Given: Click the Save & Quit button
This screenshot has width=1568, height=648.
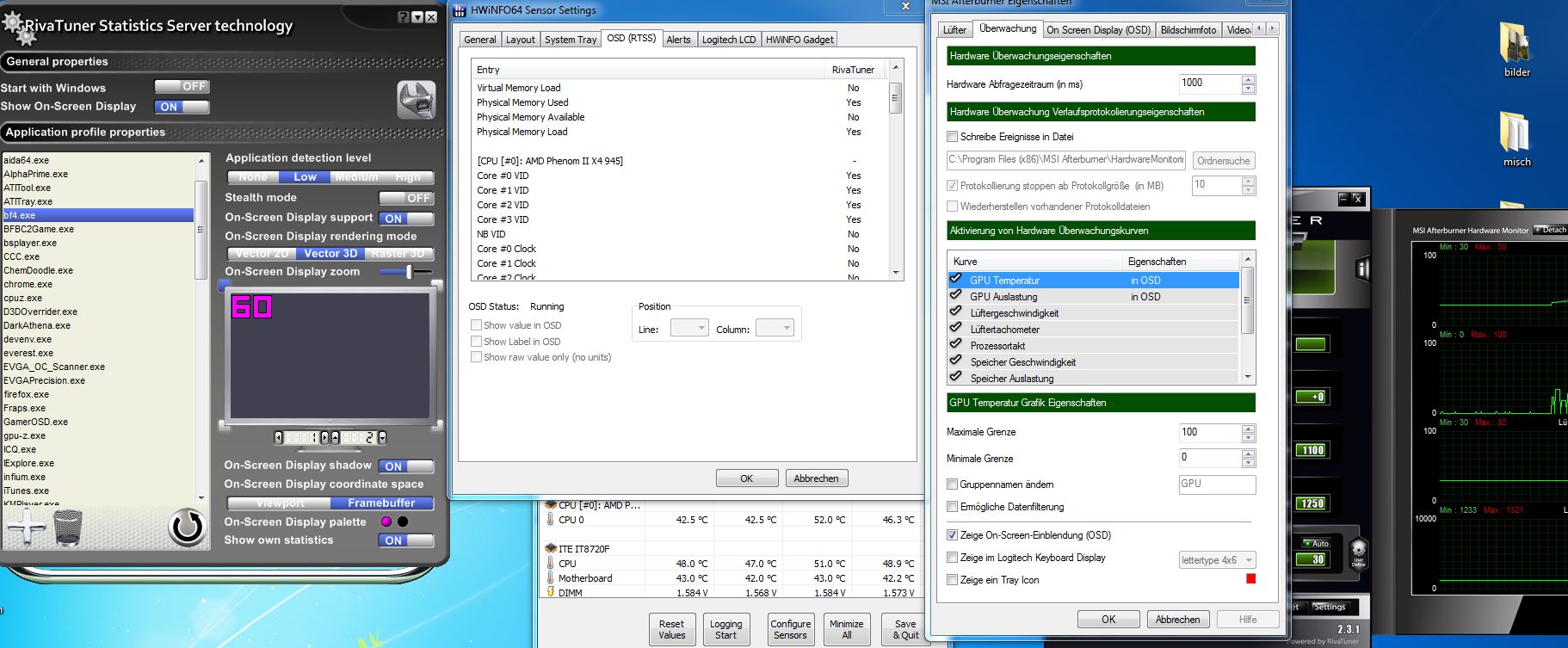Looking at the screenshot, I should tap(905, 629).
